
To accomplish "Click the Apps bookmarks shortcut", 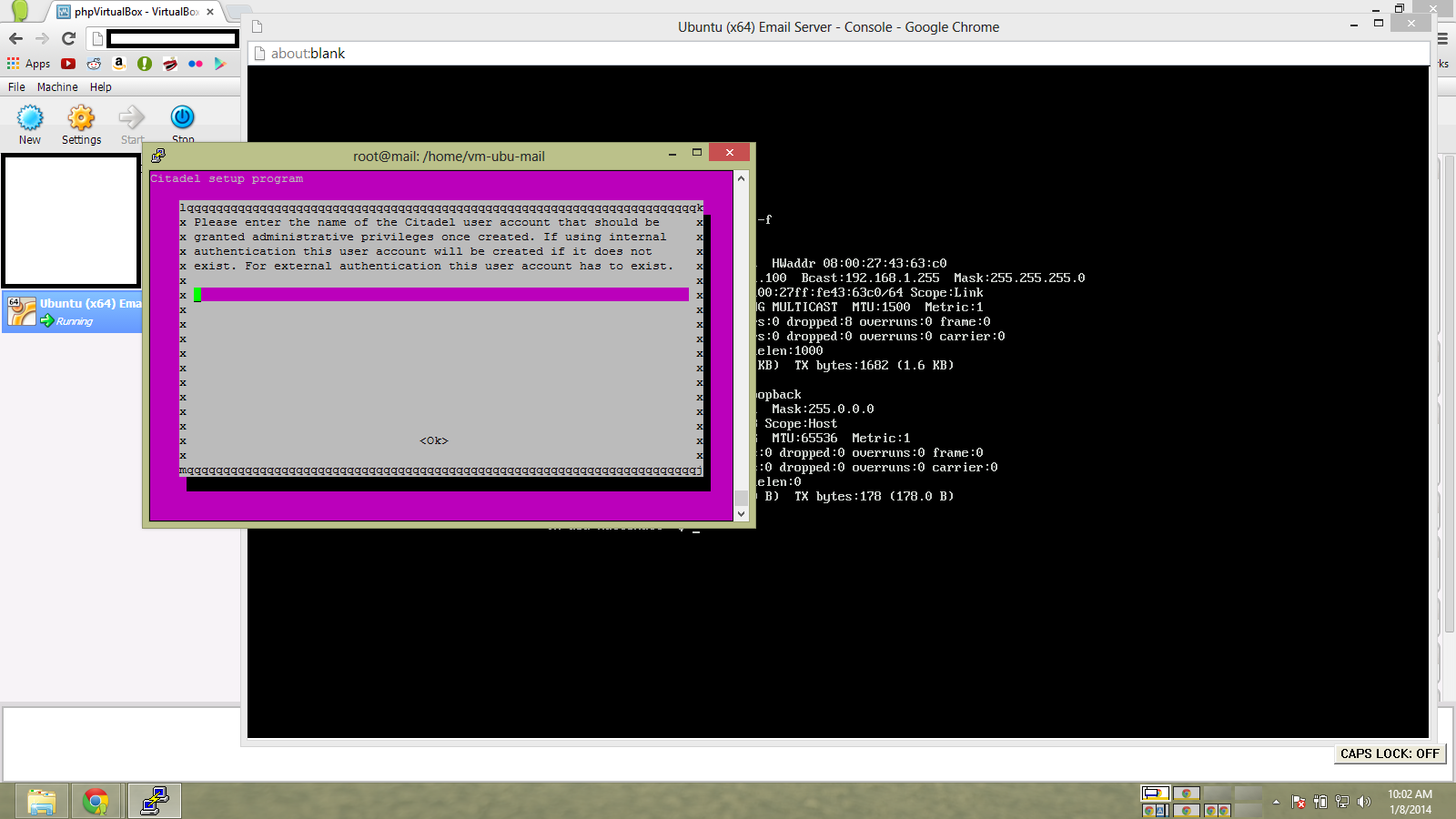I will pyautogui.click(x=29, y=64).
